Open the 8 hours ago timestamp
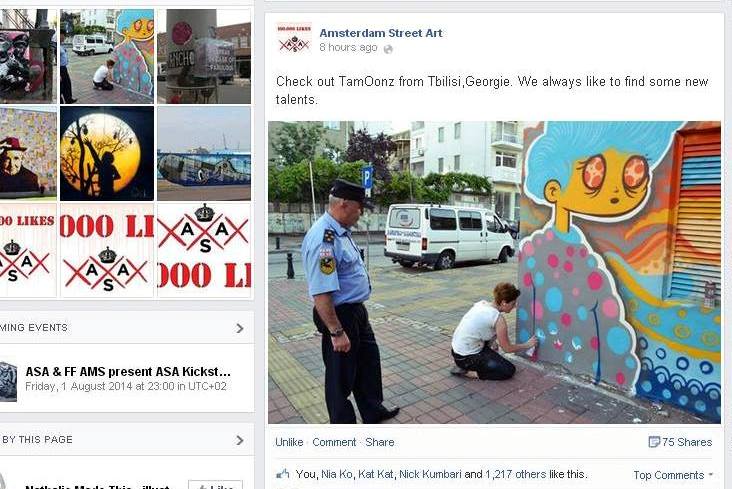This screenshot has height=489, width=732. click(x=348, y=48)
